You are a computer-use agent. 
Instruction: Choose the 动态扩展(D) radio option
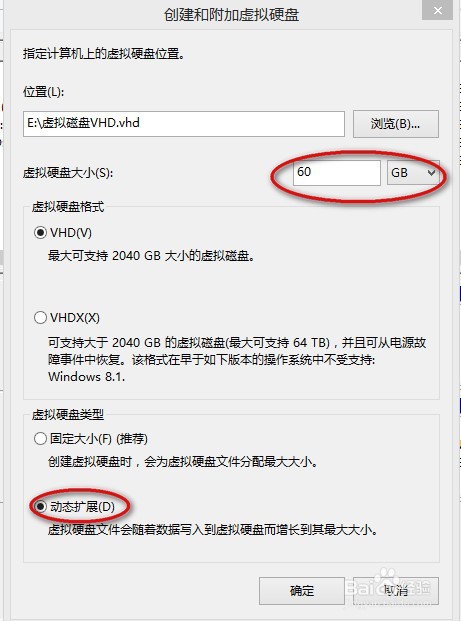[40, 506]
